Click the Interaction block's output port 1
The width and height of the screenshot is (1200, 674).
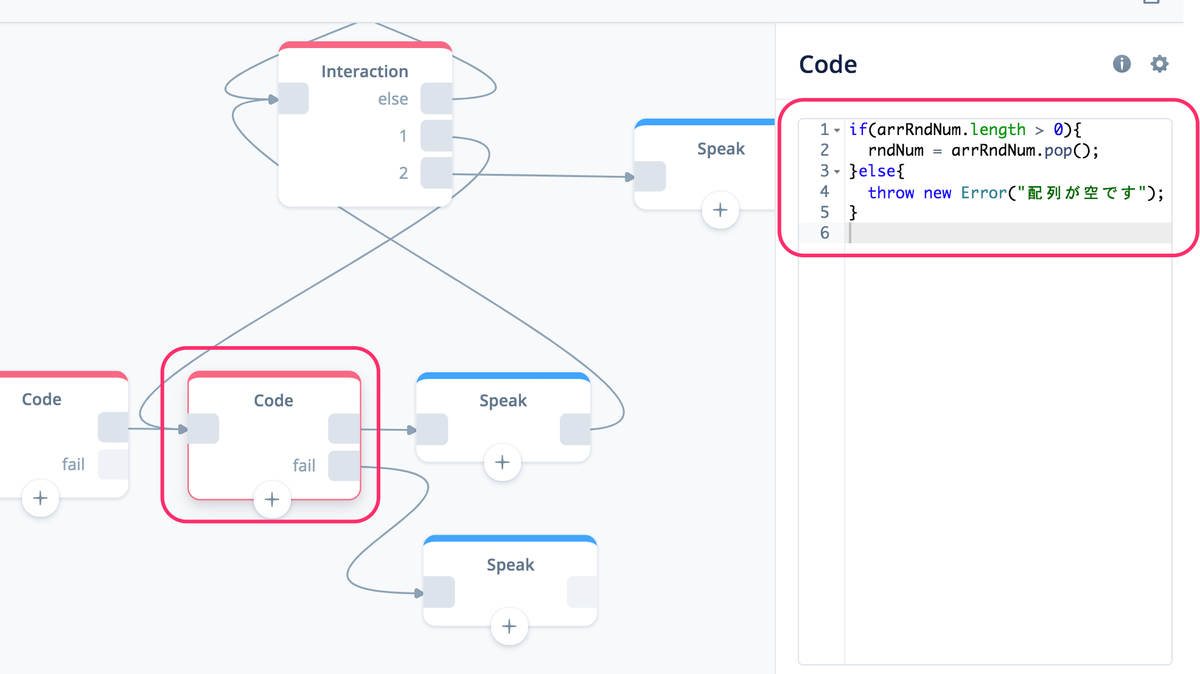coord(437,136)
